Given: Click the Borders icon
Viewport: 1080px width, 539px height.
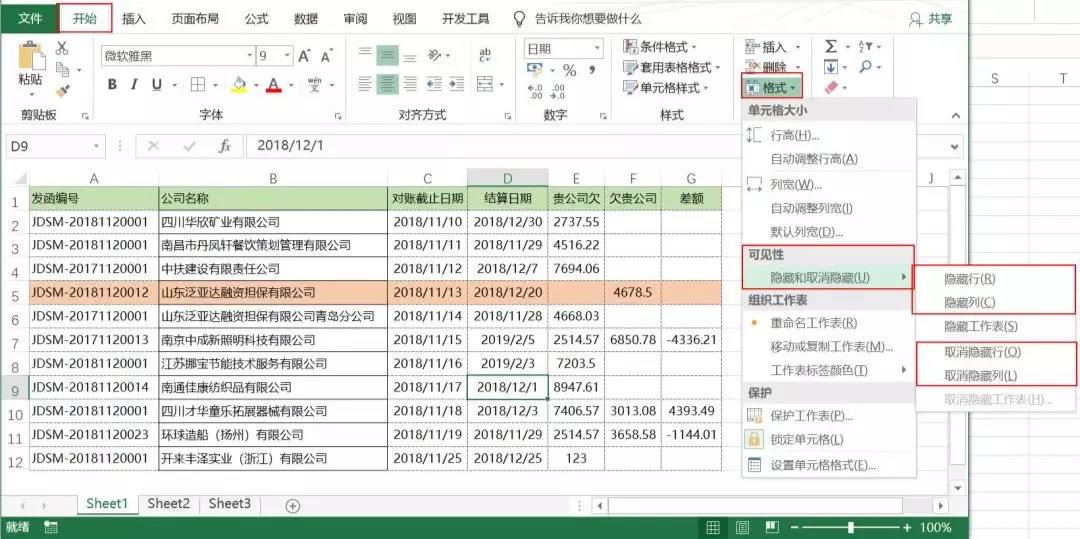Looking at the screenshot, I should coord(198,85).
